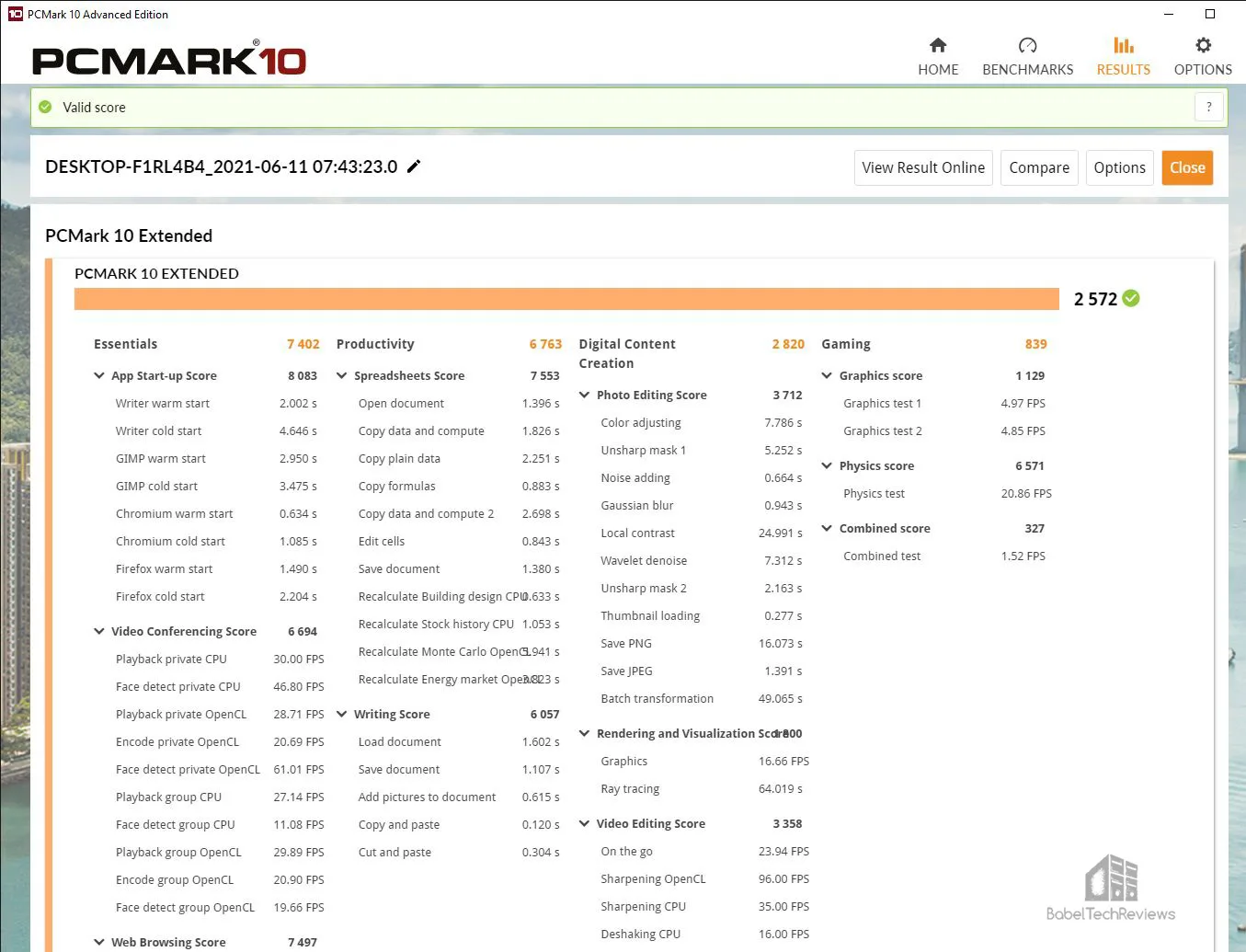Image resolution: width=1246 pixels, height=952 pixels.
Task: Click the pencil icon to rename result
Action: pyautogui.click(x=414, y=166)
